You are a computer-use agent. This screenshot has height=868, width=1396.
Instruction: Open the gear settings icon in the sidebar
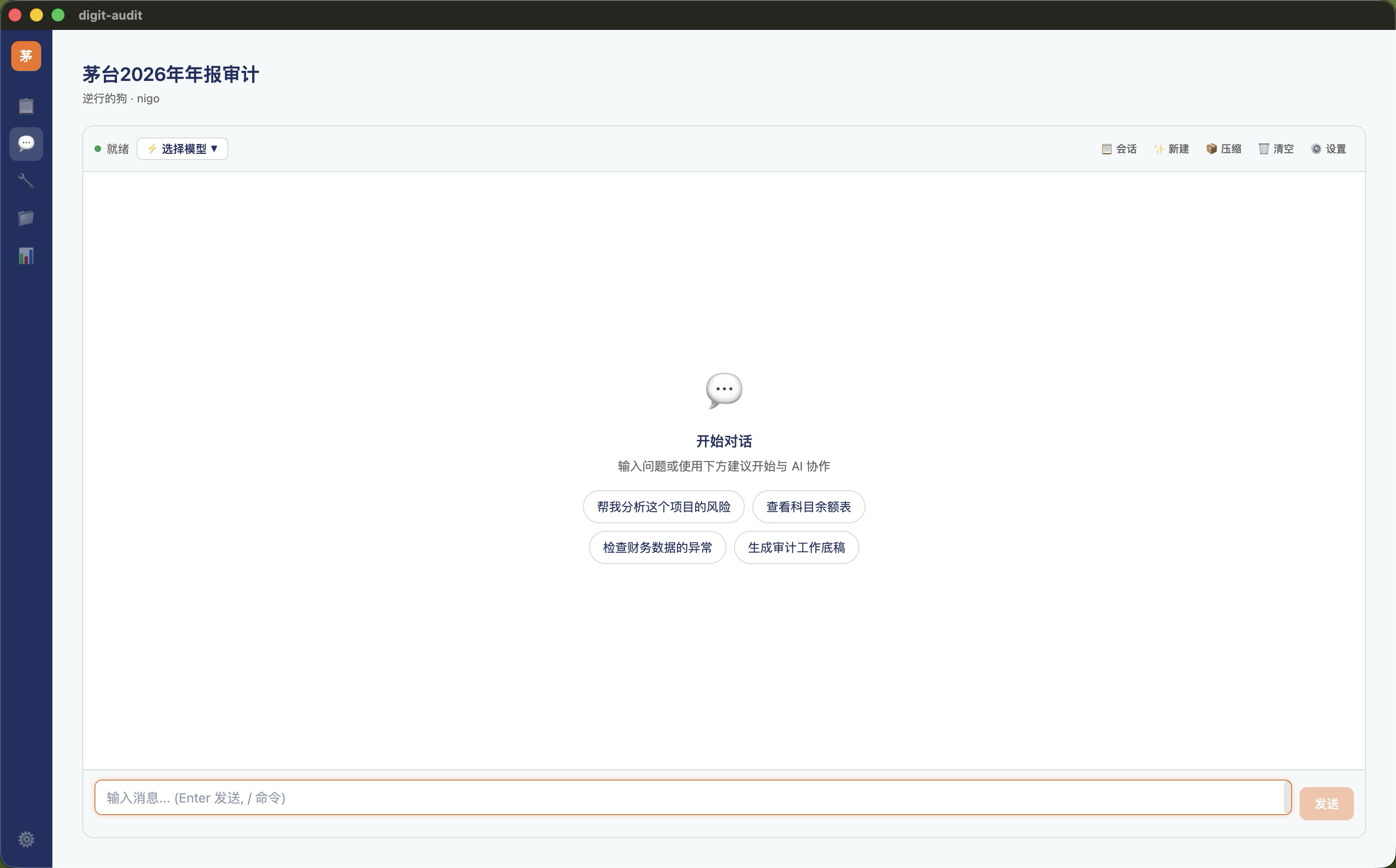[26, 839]
